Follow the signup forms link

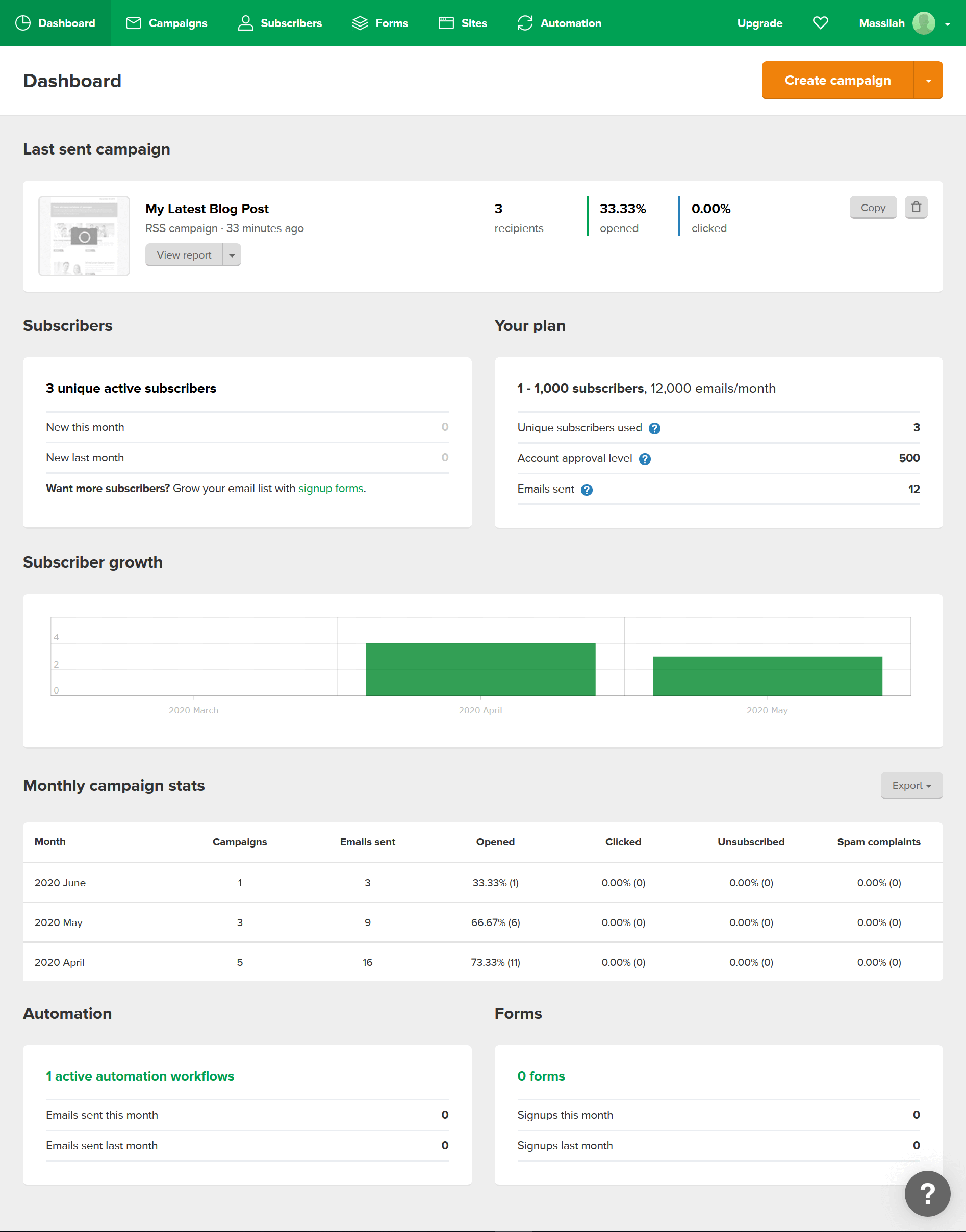[331, 488]
